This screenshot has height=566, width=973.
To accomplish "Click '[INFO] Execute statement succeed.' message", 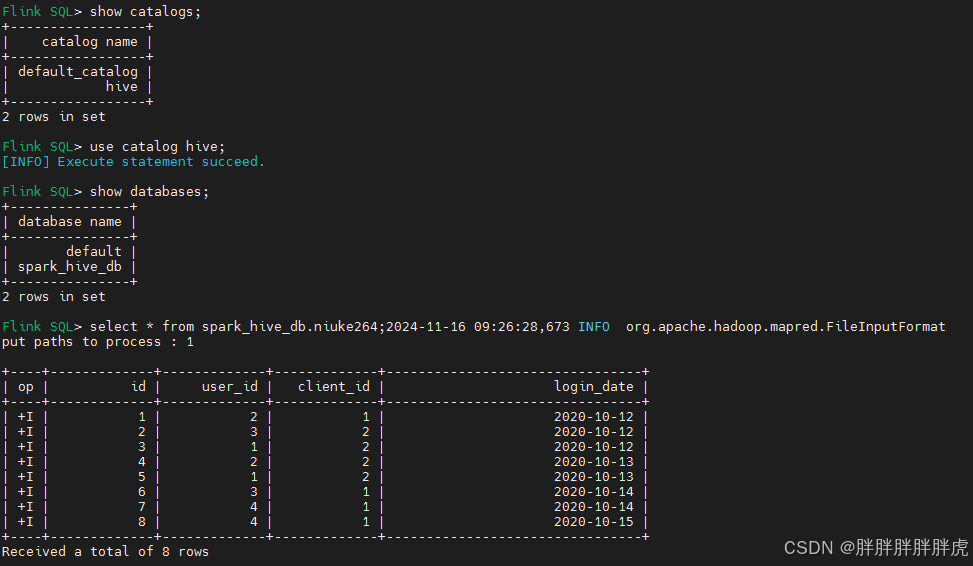I will click(133, 162).
